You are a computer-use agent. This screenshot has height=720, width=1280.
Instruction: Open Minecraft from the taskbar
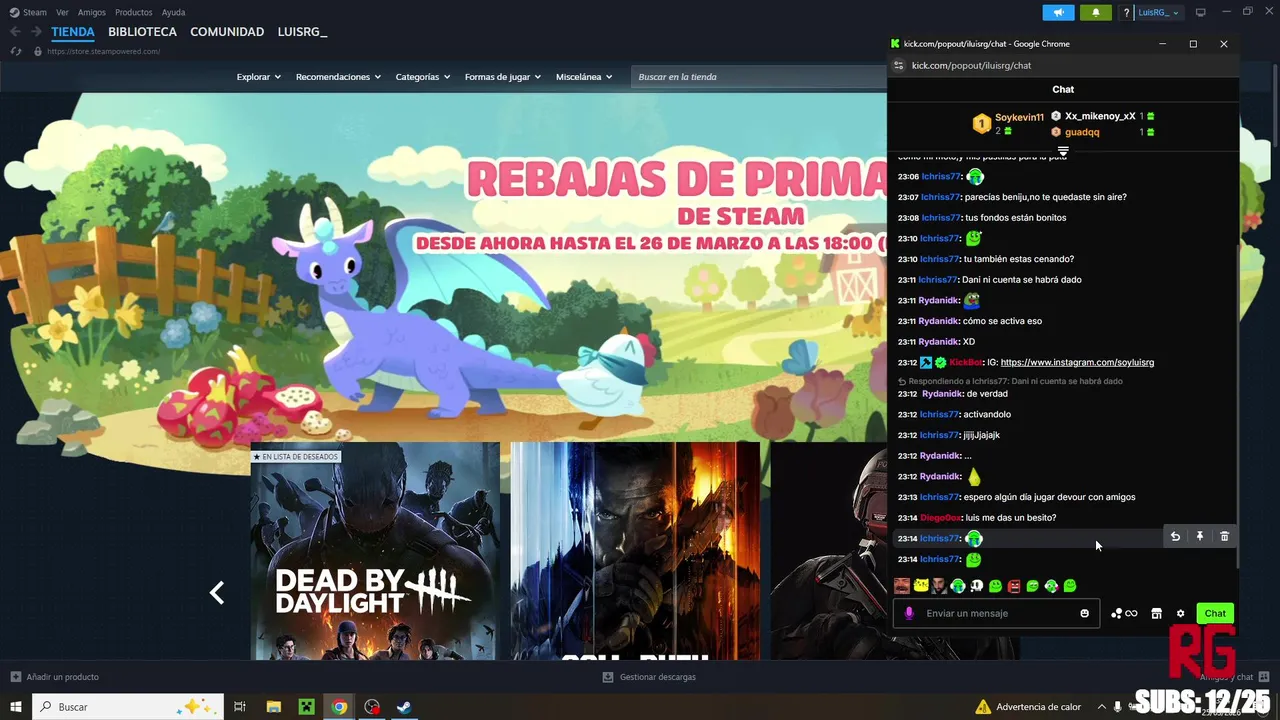tap(307, 707)
